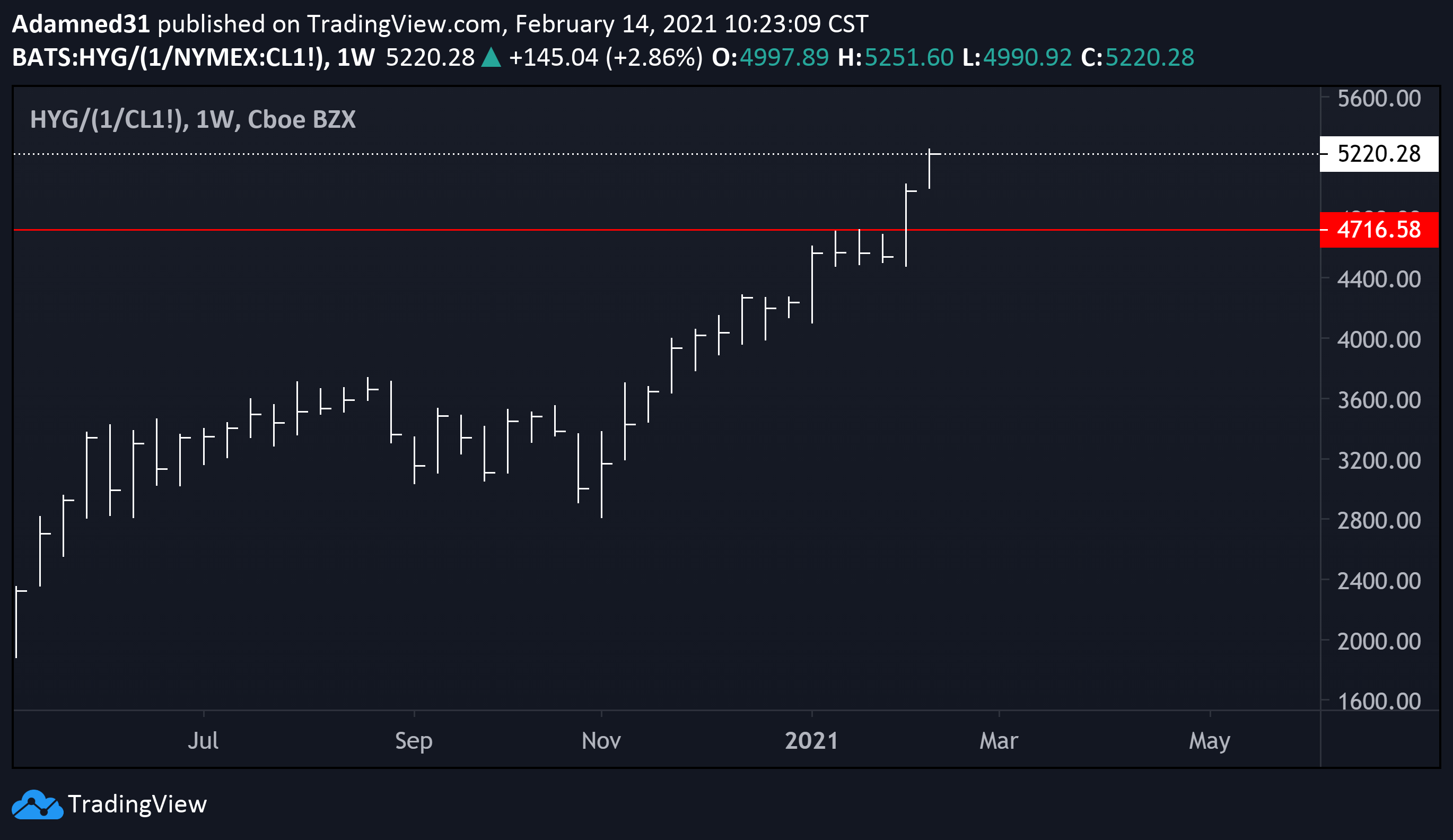This screenshot has height=840, width=1453.
Task: Click the chart legend HYG/(1/CL1!), 1W, Cboe BZX
Action: point(192,119)
